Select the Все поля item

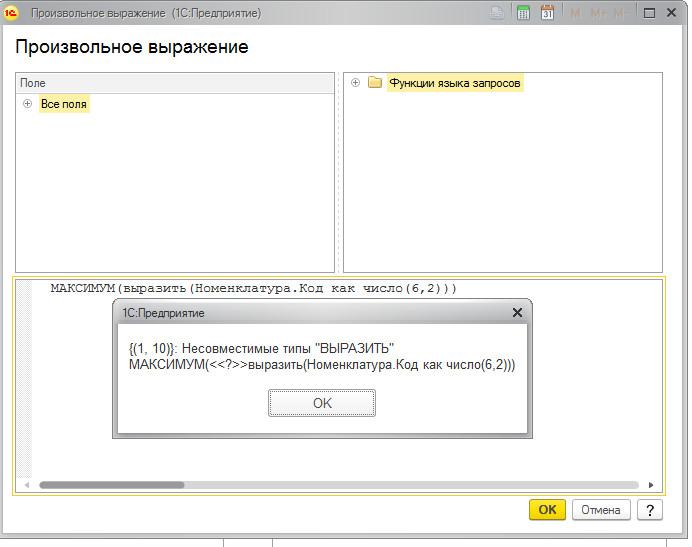[x=65, y=104]
